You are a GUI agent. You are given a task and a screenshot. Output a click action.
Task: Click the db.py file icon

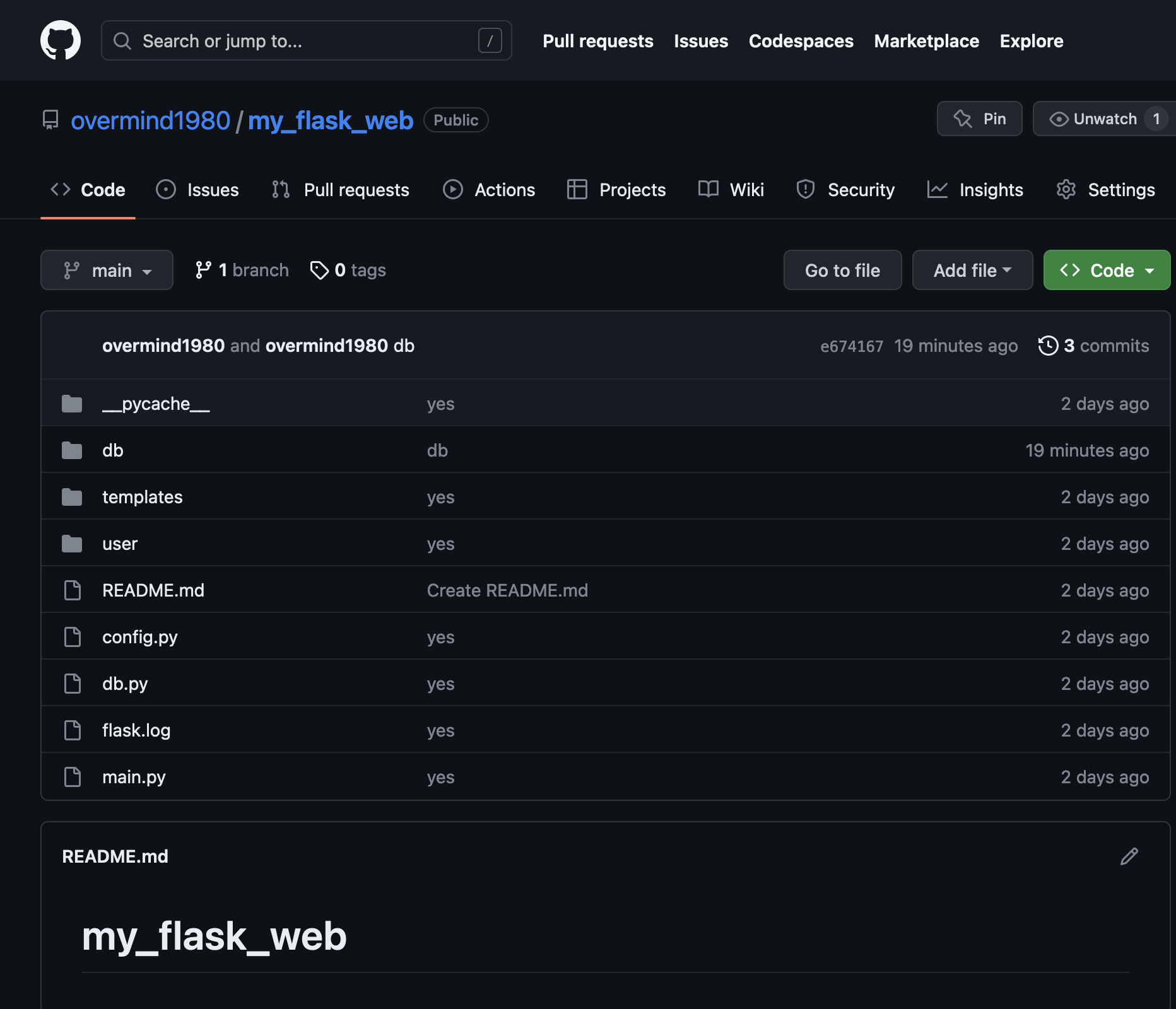coord(73,684)
